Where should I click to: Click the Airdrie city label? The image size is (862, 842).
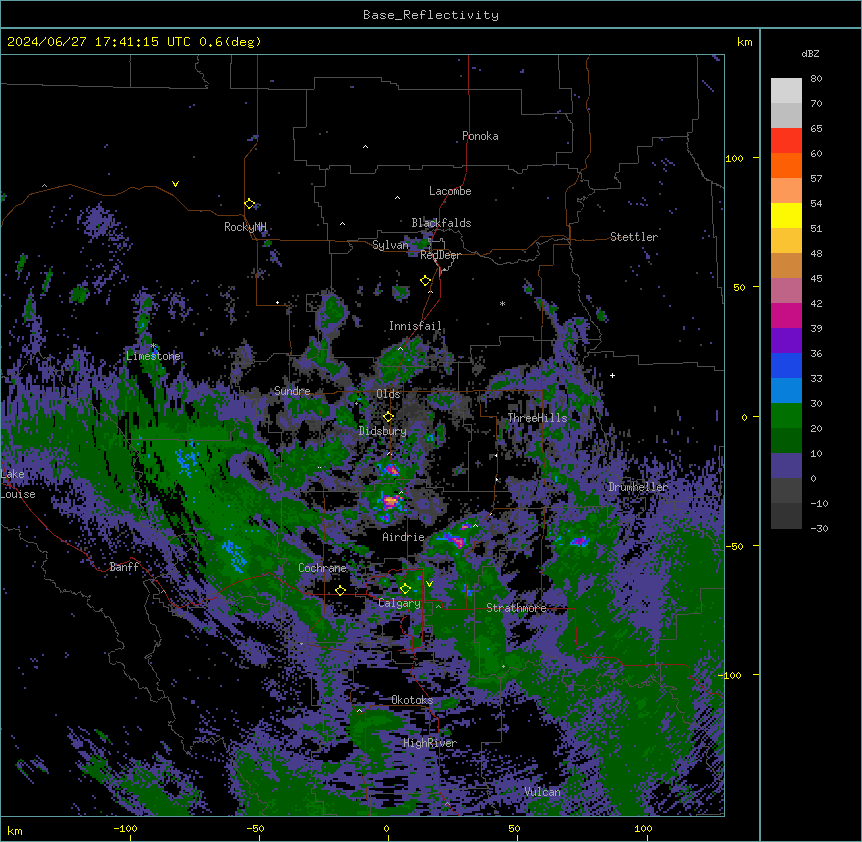tap(404, 537)
